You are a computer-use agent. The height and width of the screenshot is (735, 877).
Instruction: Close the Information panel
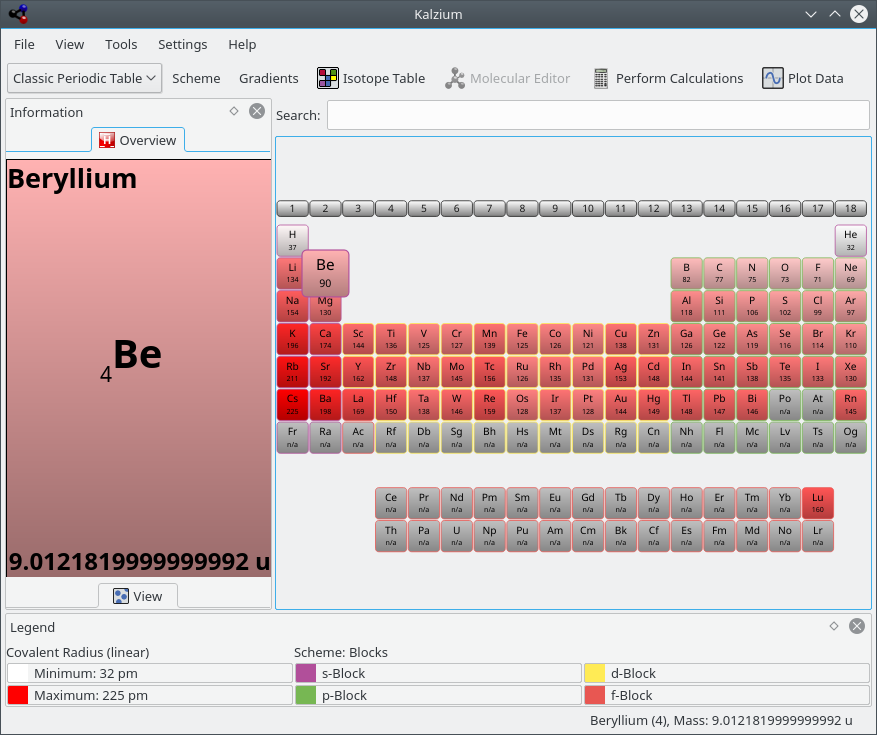(x=257, y=111)
